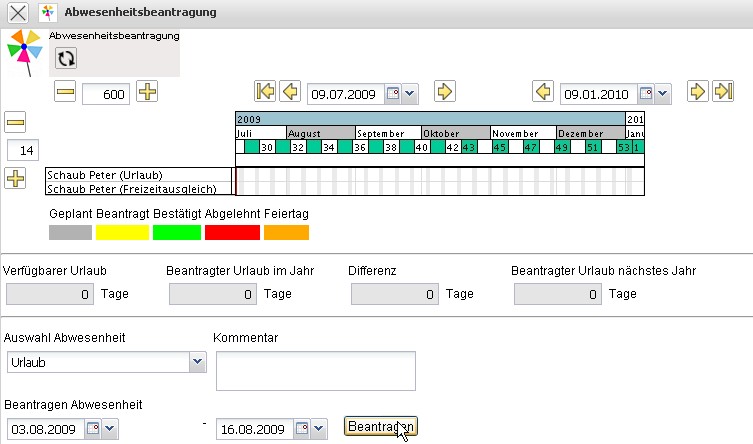Jump to first date with the start arrow
Screen dimensions: 753x444
point(265,91)
